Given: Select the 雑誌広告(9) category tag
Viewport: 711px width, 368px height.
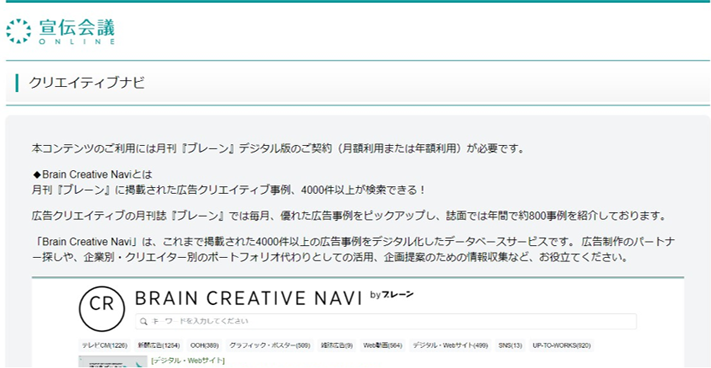Looking at the screenshot, I should tap(337, 345).
